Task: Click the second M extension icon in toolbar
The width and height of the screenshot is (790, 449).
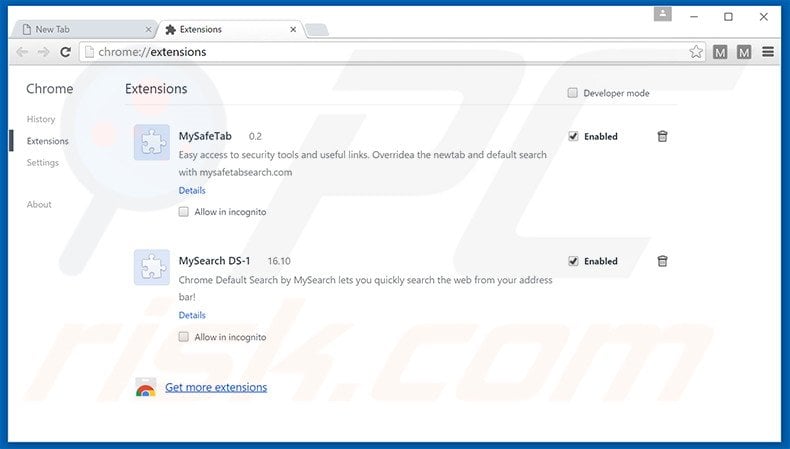Action: [x=744, y=52]
